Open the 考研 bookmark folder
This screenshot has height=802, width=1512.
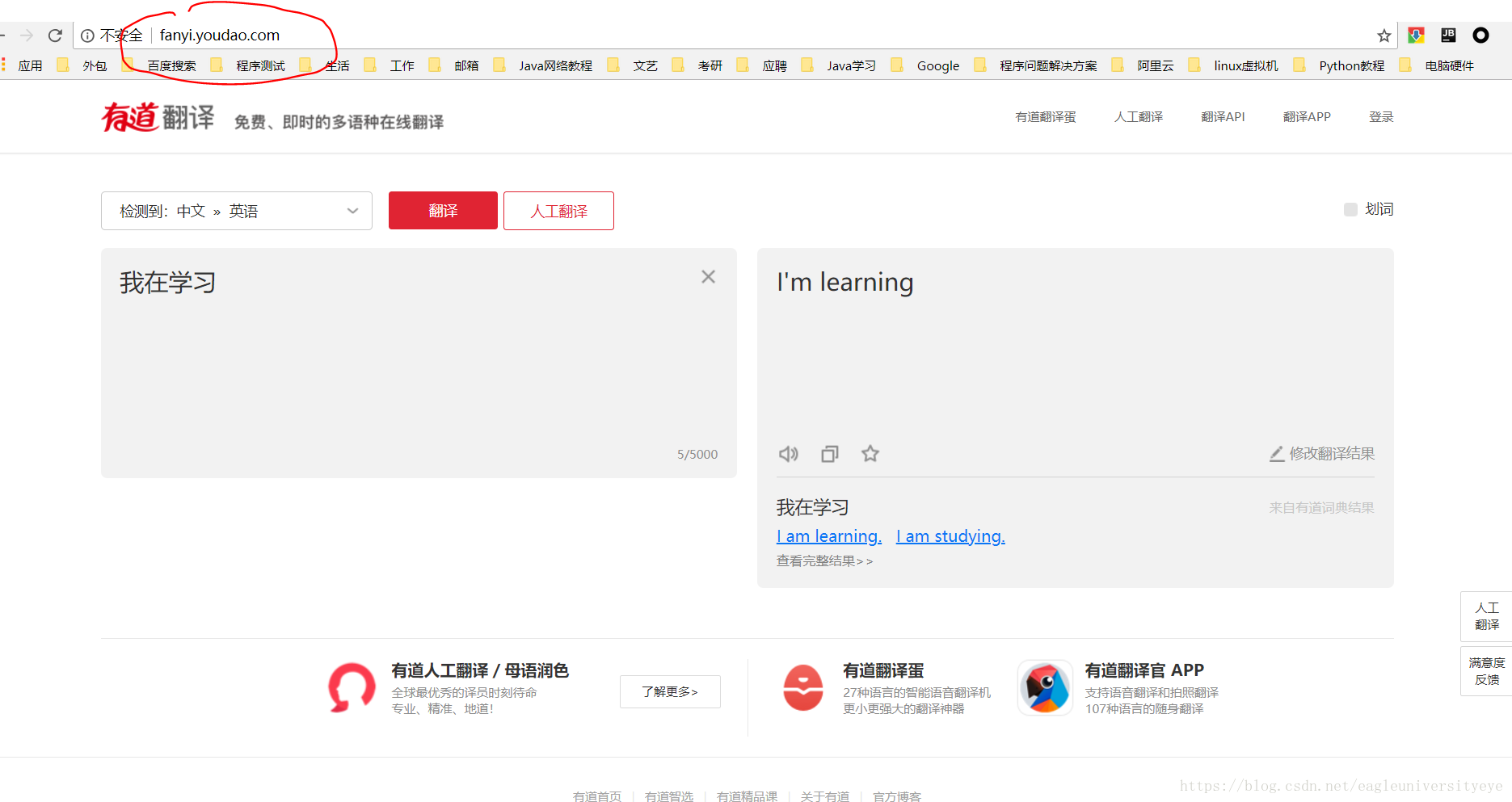[x=697, y=65]
